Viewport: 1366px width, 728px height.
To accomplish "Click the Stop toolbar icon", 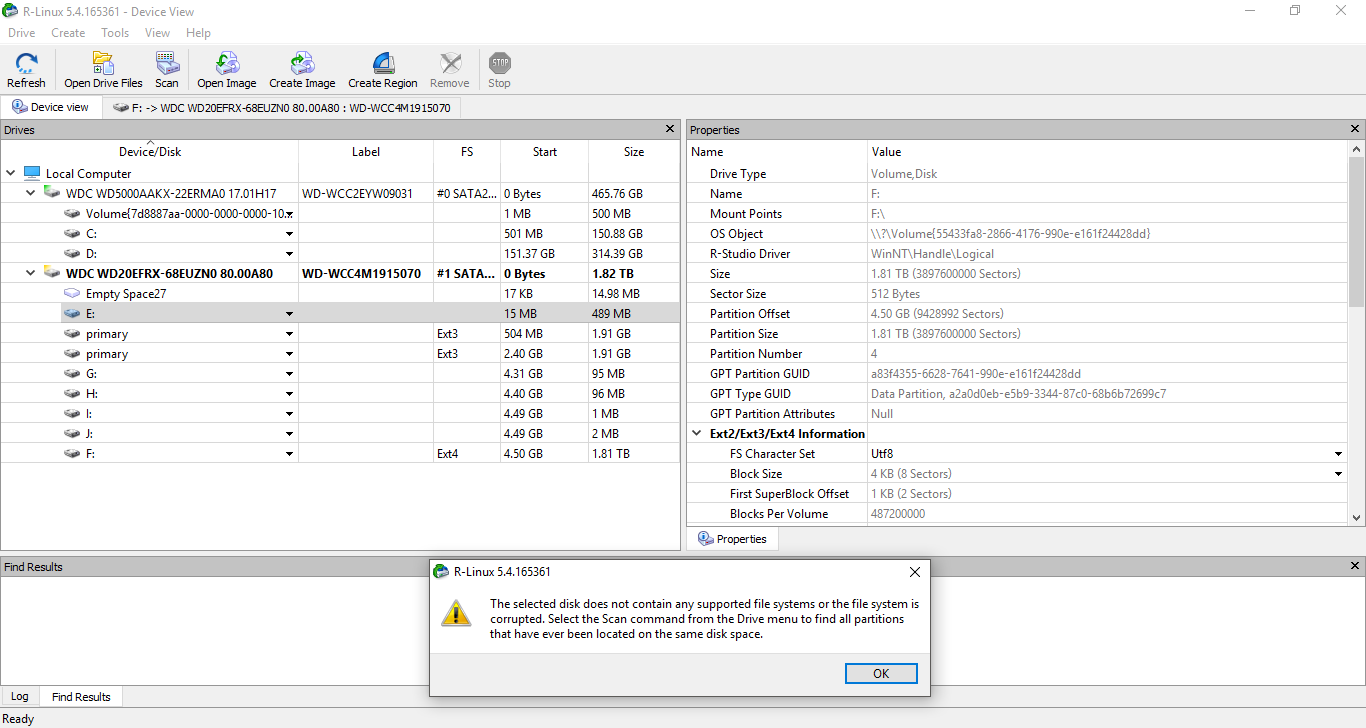I will [x=500, y=64].
